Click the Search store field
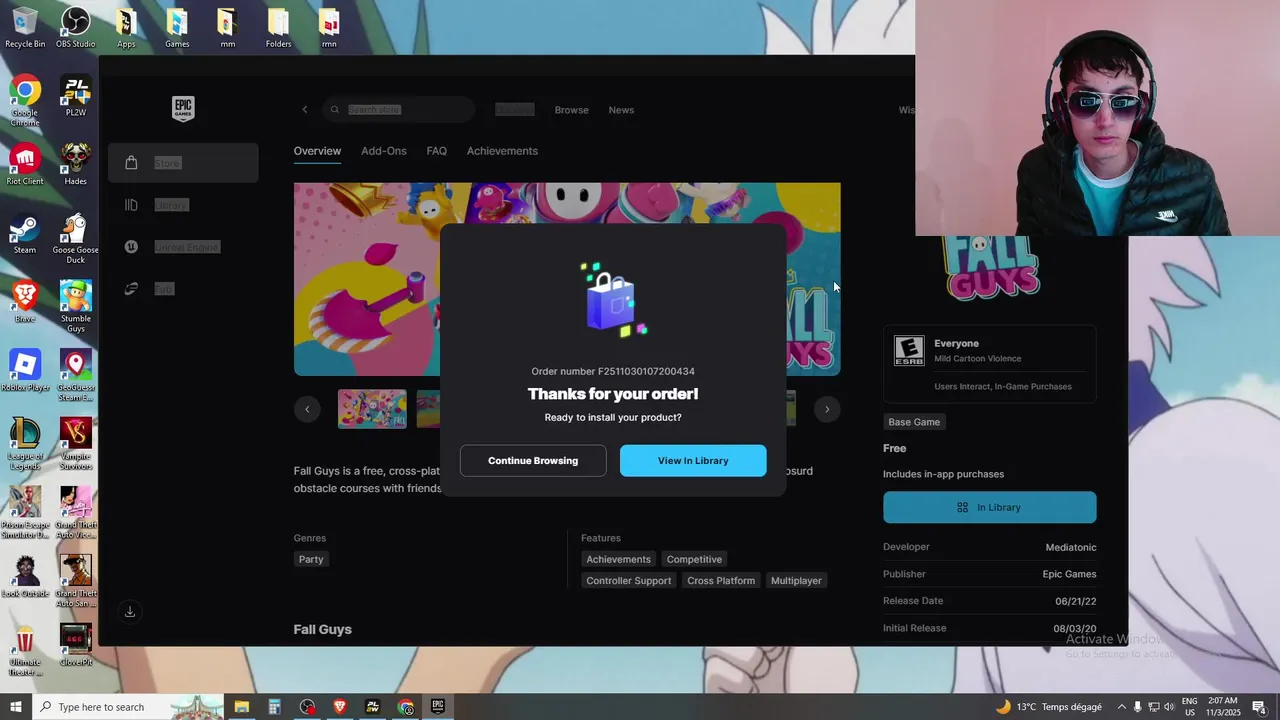Image resolution: width=1280 pixels, height=720 pixels. coord(399,110)
